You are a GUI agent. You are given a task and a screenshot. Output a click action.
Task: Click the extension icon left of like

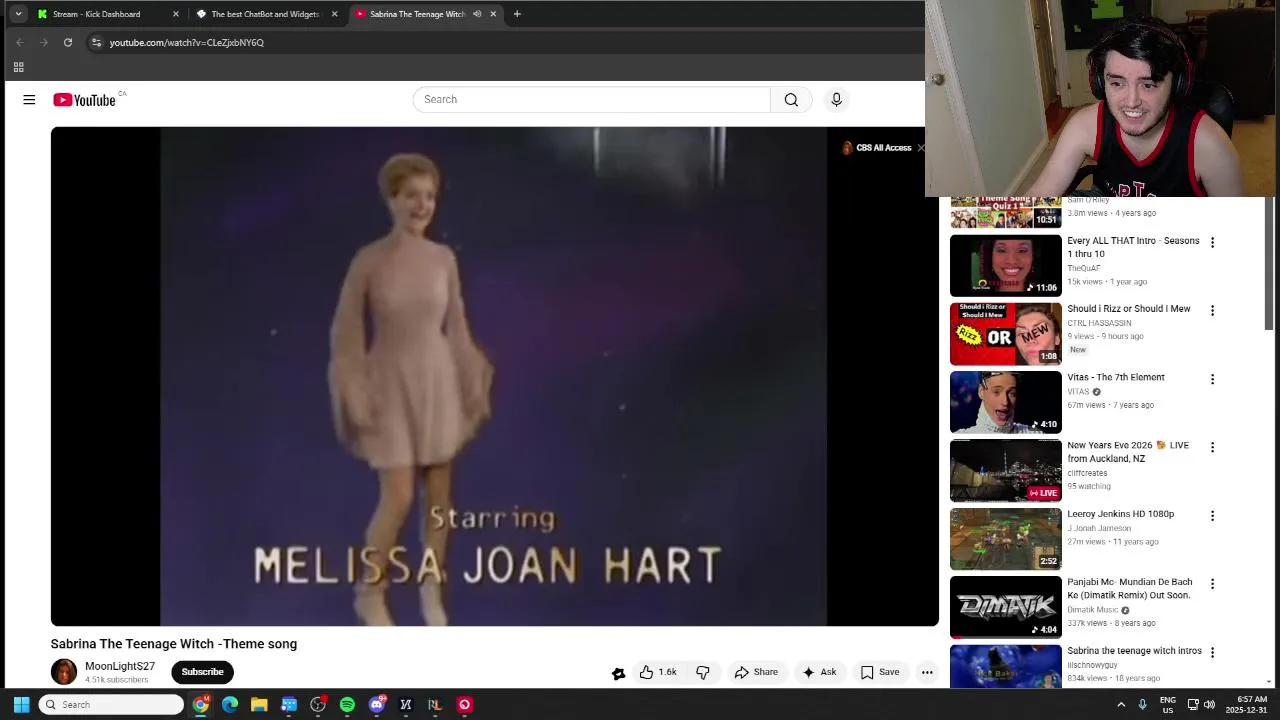coord(618,673)
